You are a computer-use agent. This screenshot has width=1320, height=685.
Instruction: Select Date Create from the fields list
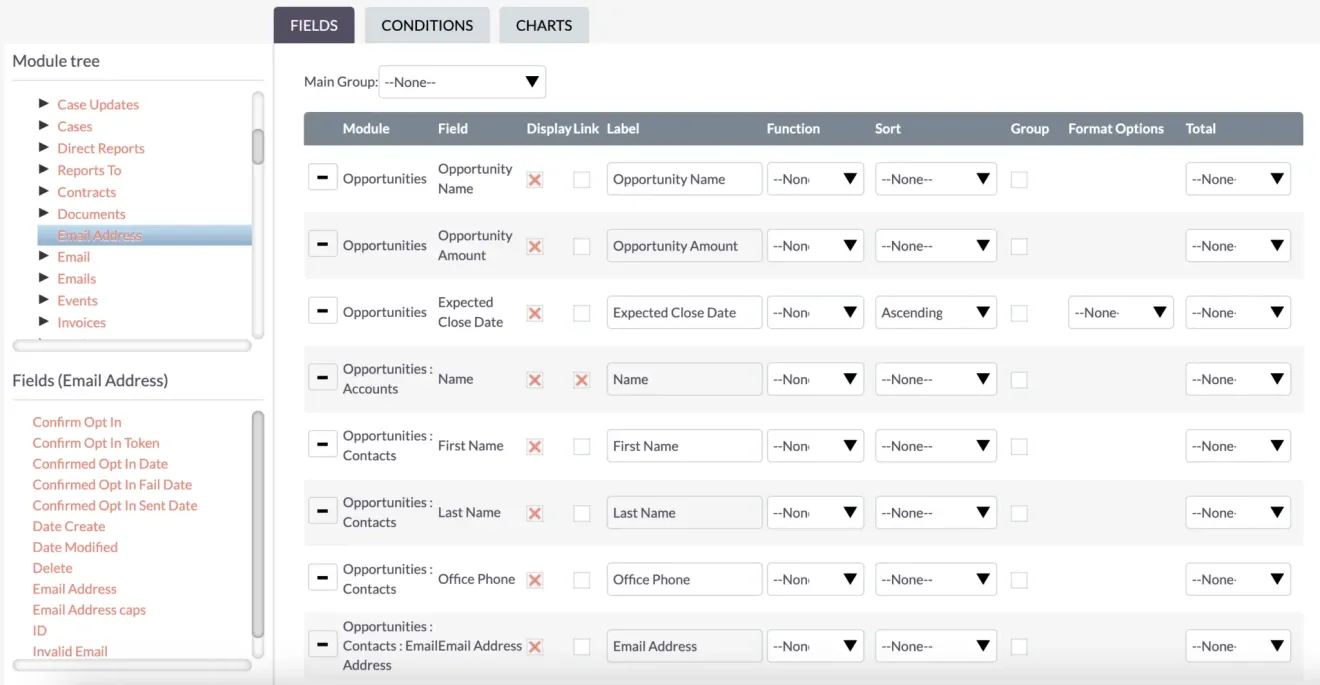(68, 526)
